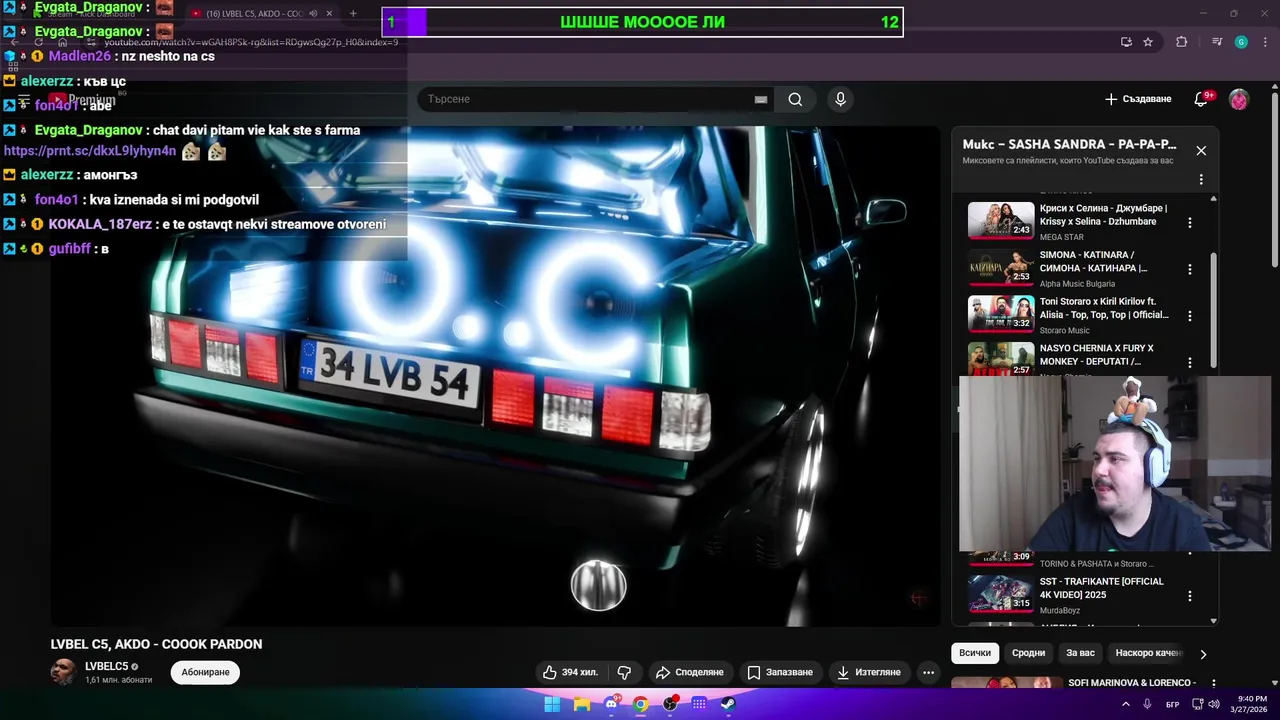1280x720 pixels.
Task: Open the prnt.sc link in chat overlay
Action: point(90,151)
